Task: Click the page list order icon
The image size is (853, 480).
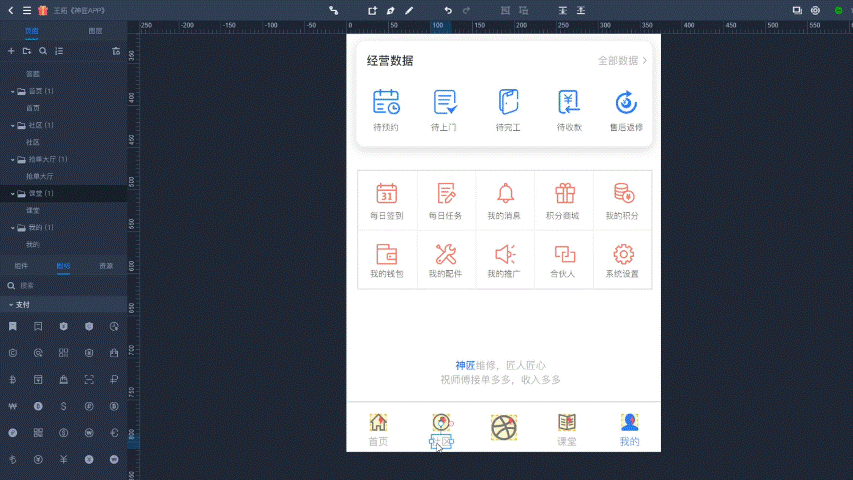Action: (x=59, y=51)
